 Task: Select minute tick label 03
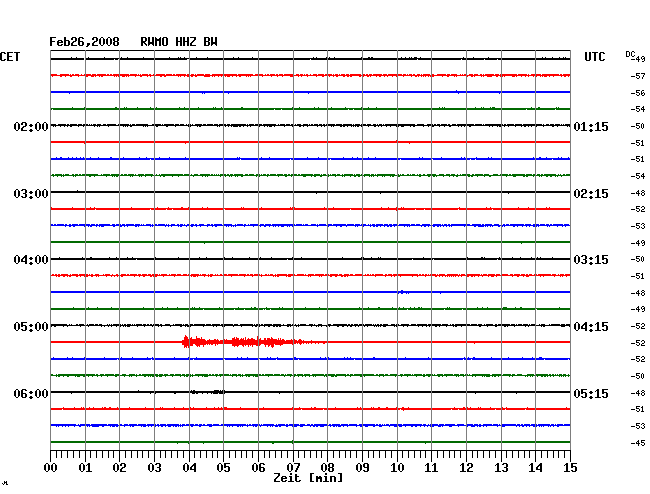click(154, 468)
